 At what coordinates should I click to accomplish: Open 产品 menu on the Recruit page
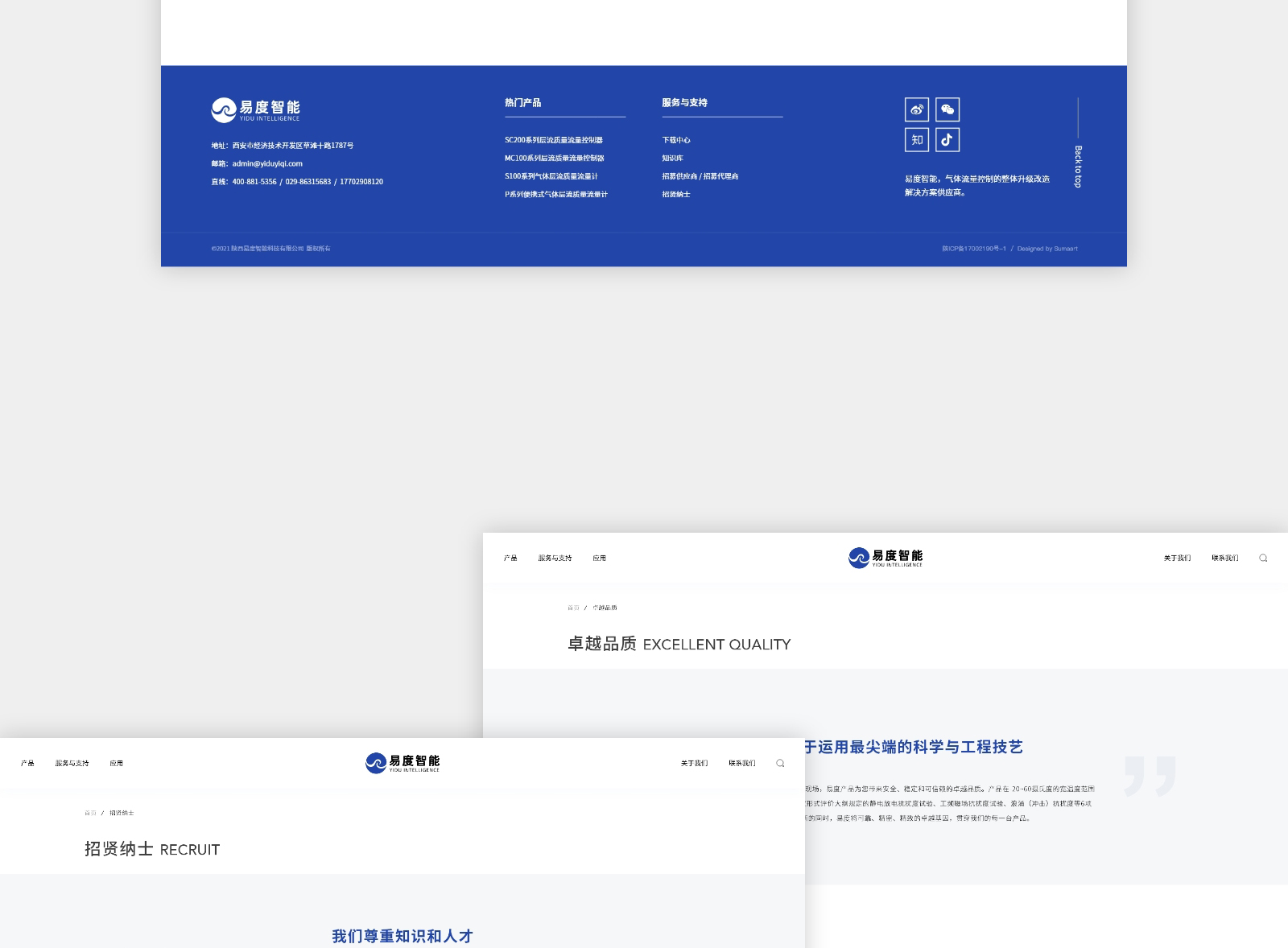pyautogui.click(x=27, y=763)
